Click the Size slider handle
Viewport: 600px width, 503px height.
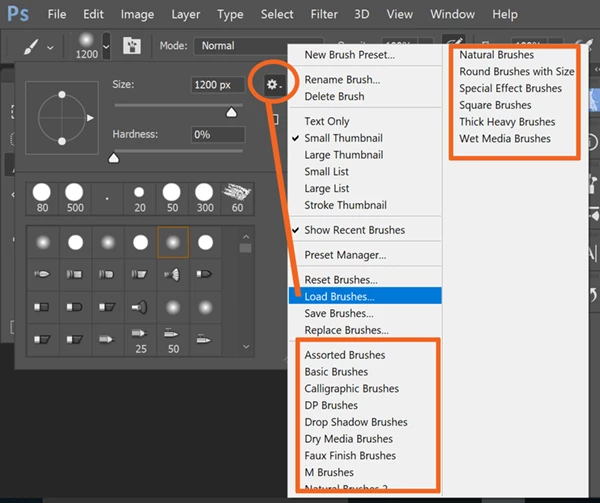pyautogui.click(x=231, y=112)
